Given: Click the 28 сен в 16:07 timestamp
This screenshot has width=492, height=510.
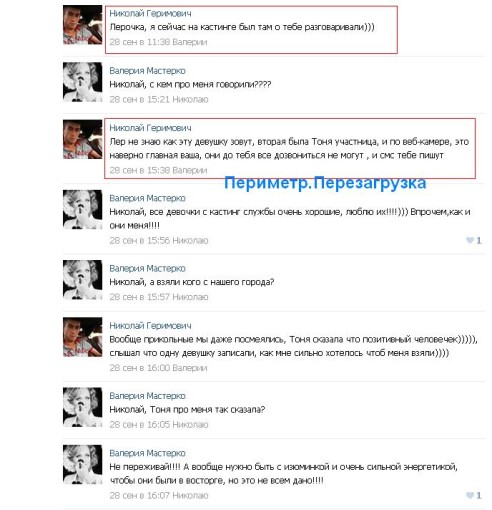Looking at the screenshot, I should click(x=140, y=496).
